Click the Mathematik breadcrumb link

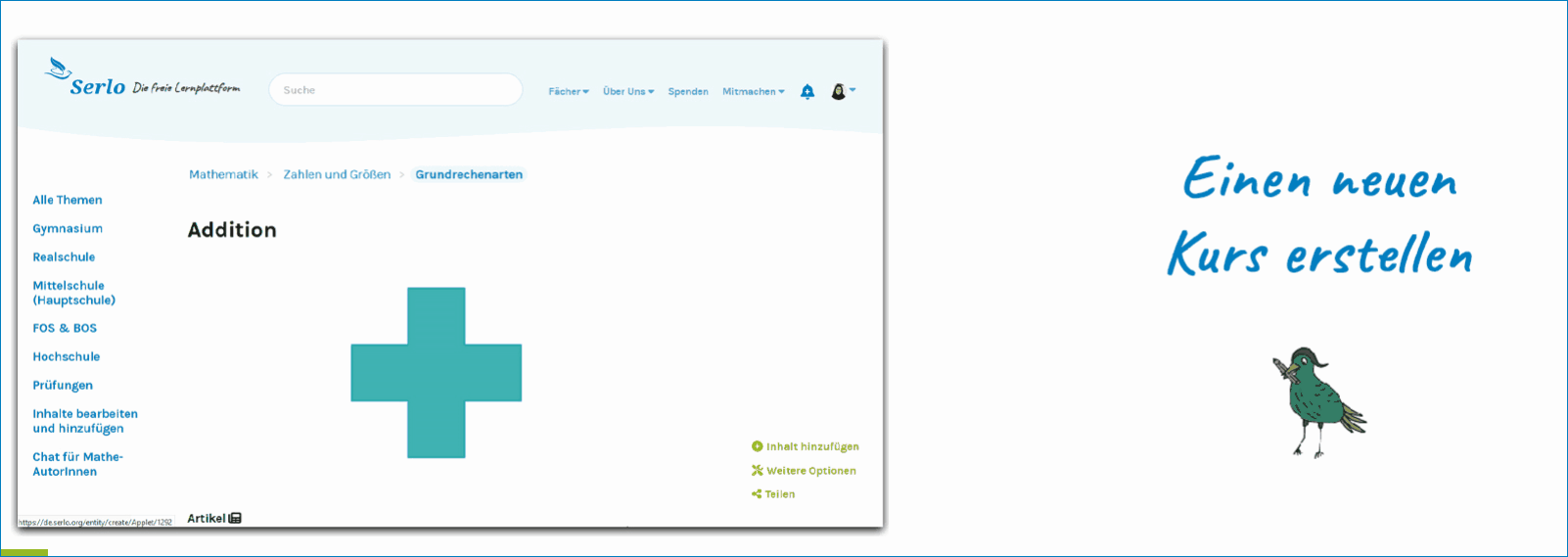[223, 174]
